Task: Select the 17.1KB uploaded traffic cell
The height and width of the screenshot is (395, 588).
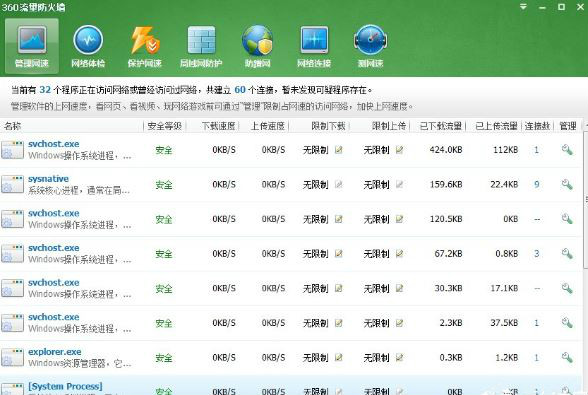Action: click(x=504, y=288)
